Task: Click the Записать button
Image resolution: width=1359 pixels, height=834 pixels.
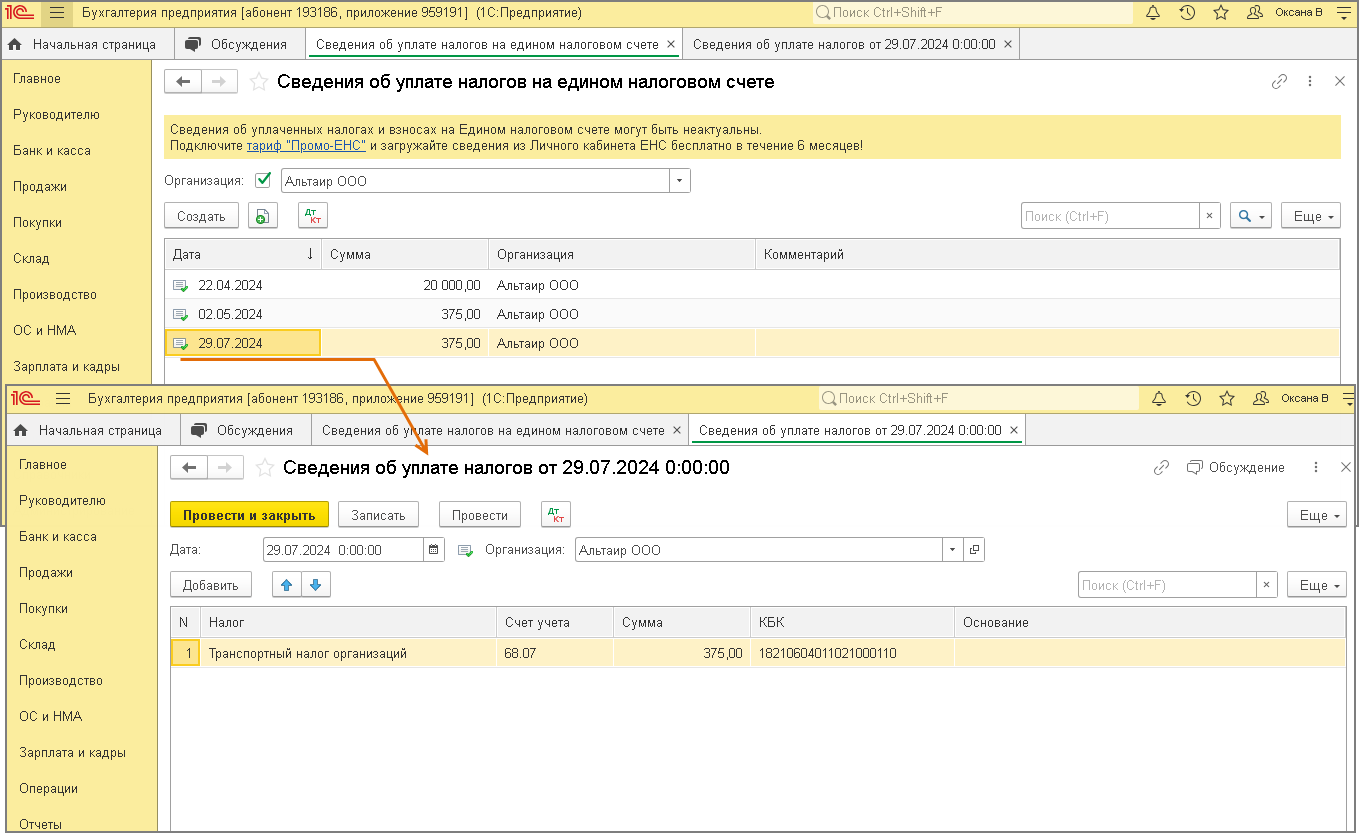Action: point(378,515)
